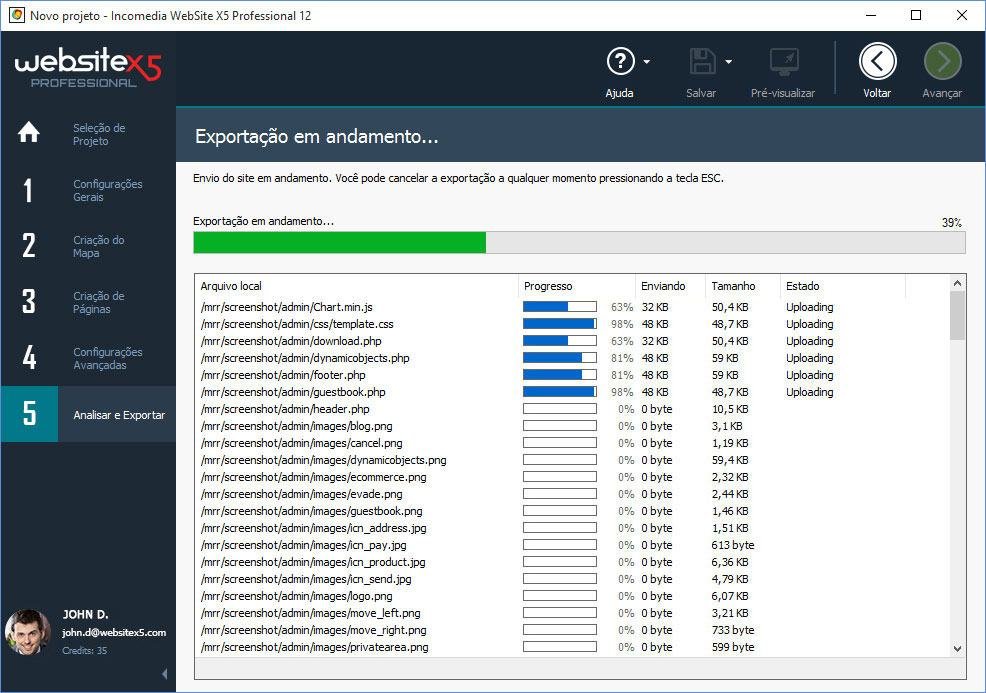Select the Chart.min.js upload row
Viewport: 986px width, 693px height.
[572, 307]
